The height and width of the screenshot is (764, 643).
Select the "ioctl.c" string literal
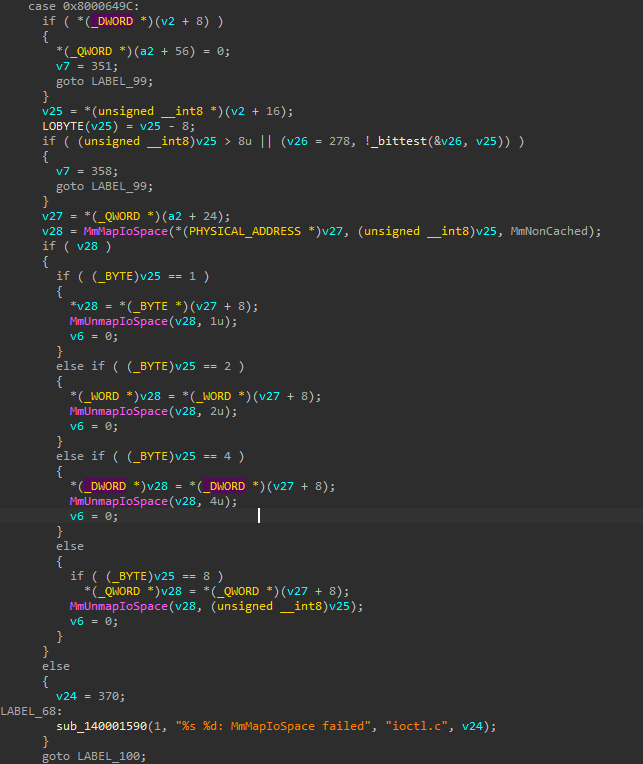coord(416,726)
